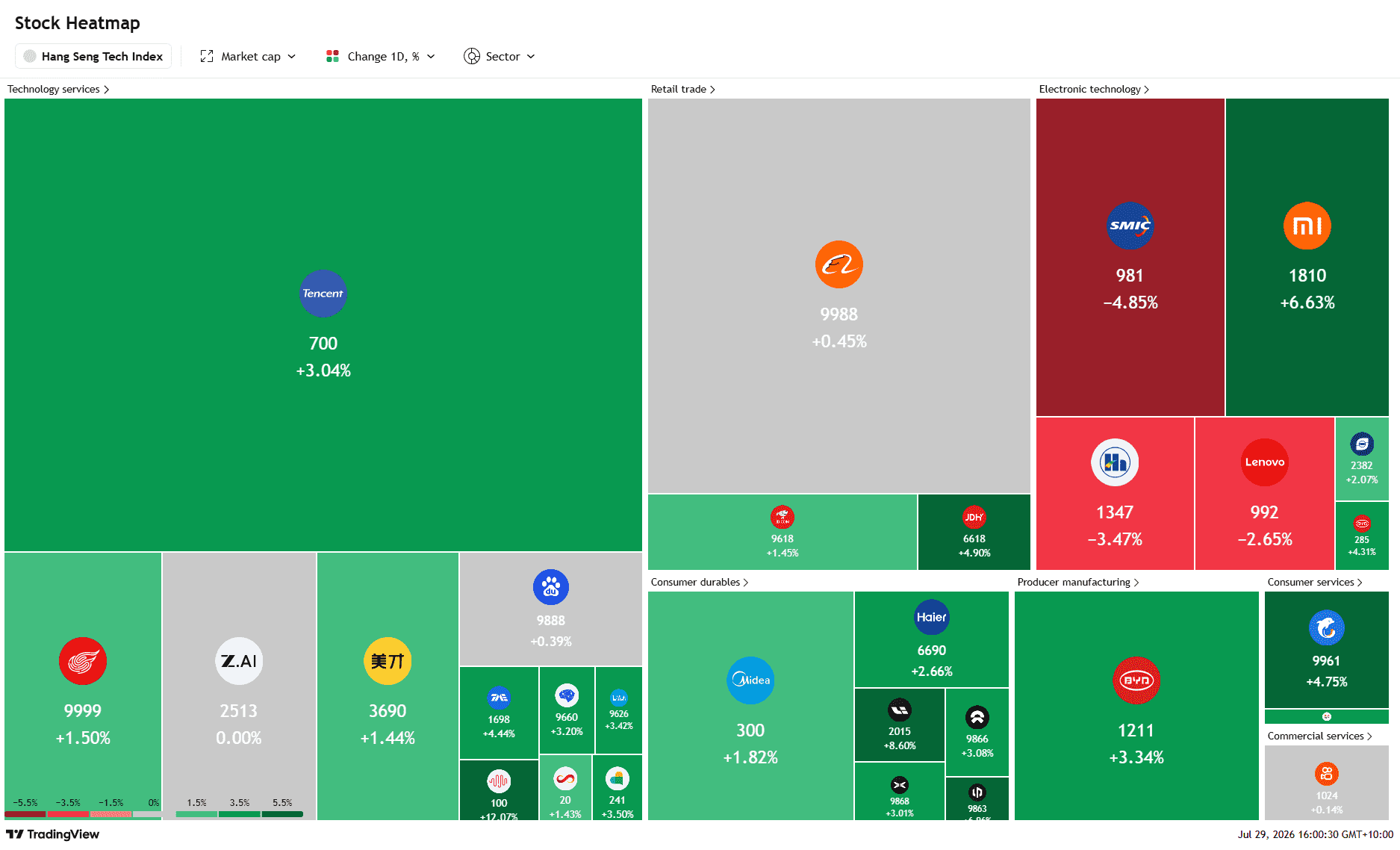Click the +1.82% change in the 300 tile

(x=750, y=757)
